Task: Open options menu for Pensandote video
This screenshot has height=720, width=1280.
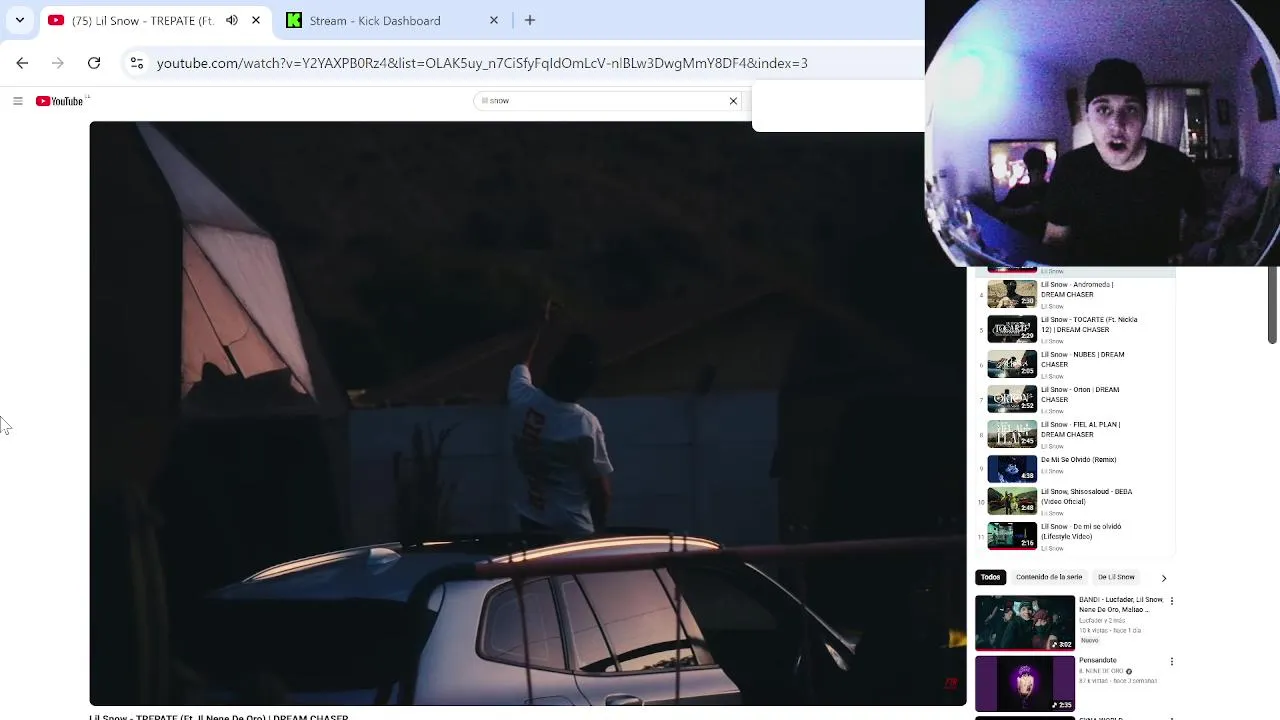Action: pos(1172,661)
